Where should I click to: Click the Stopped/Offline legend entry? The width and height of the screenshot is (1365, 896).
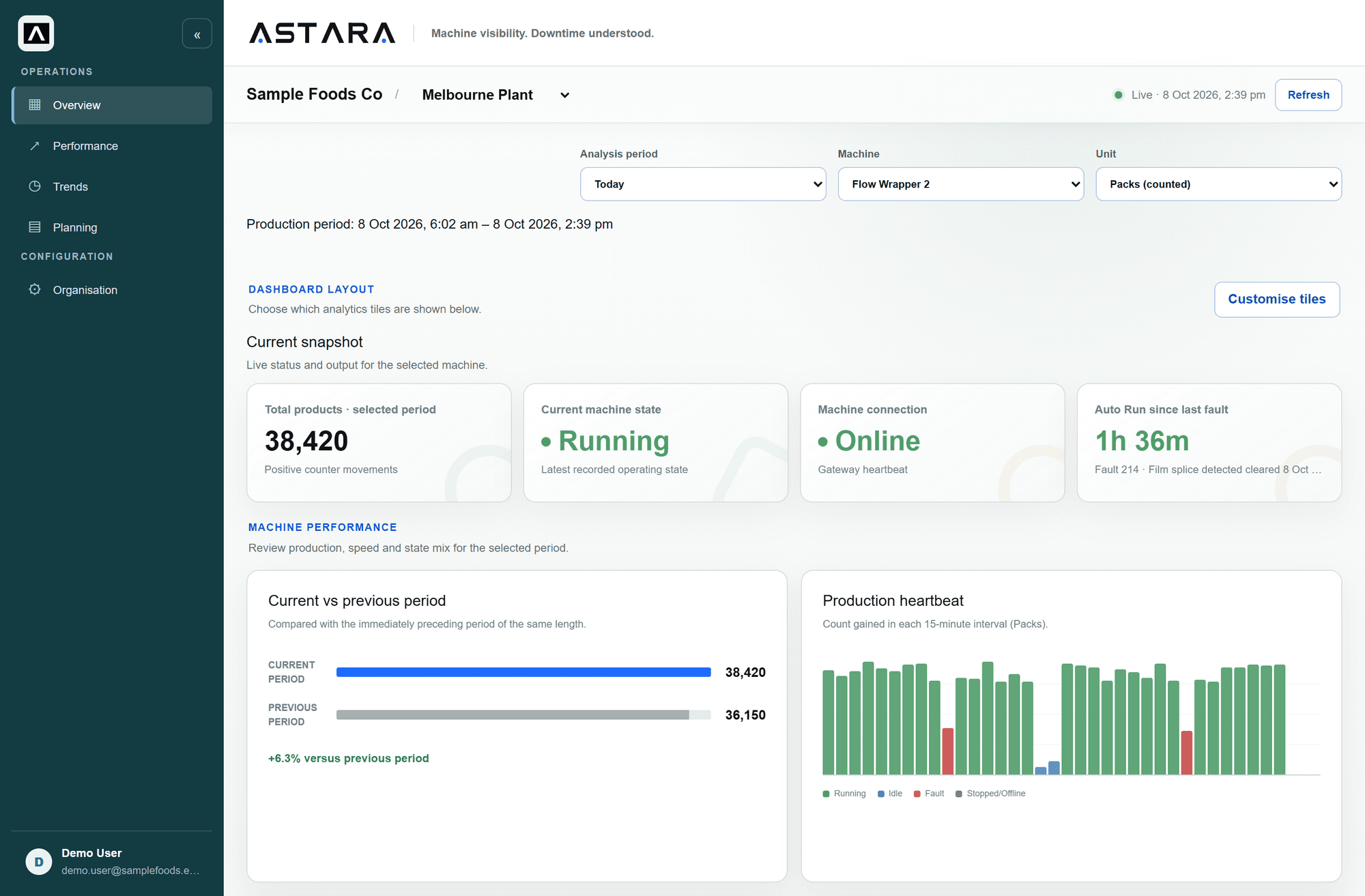(990, 794)
